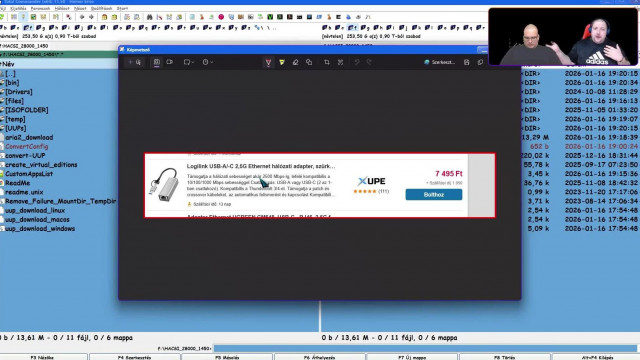Undo the last edit in Képmetsző
The image size is (640, 360).
click(357, 62)
